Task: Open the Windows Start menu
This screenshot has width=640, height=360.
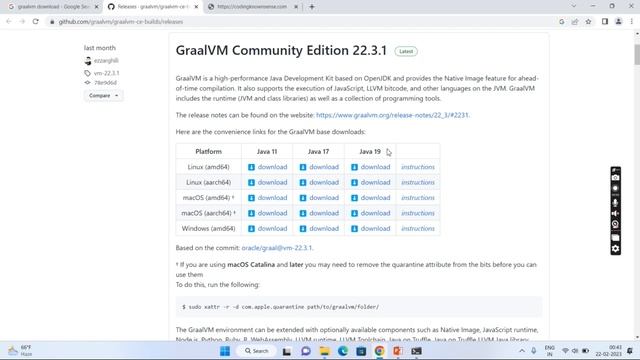Action: point(225,351)
